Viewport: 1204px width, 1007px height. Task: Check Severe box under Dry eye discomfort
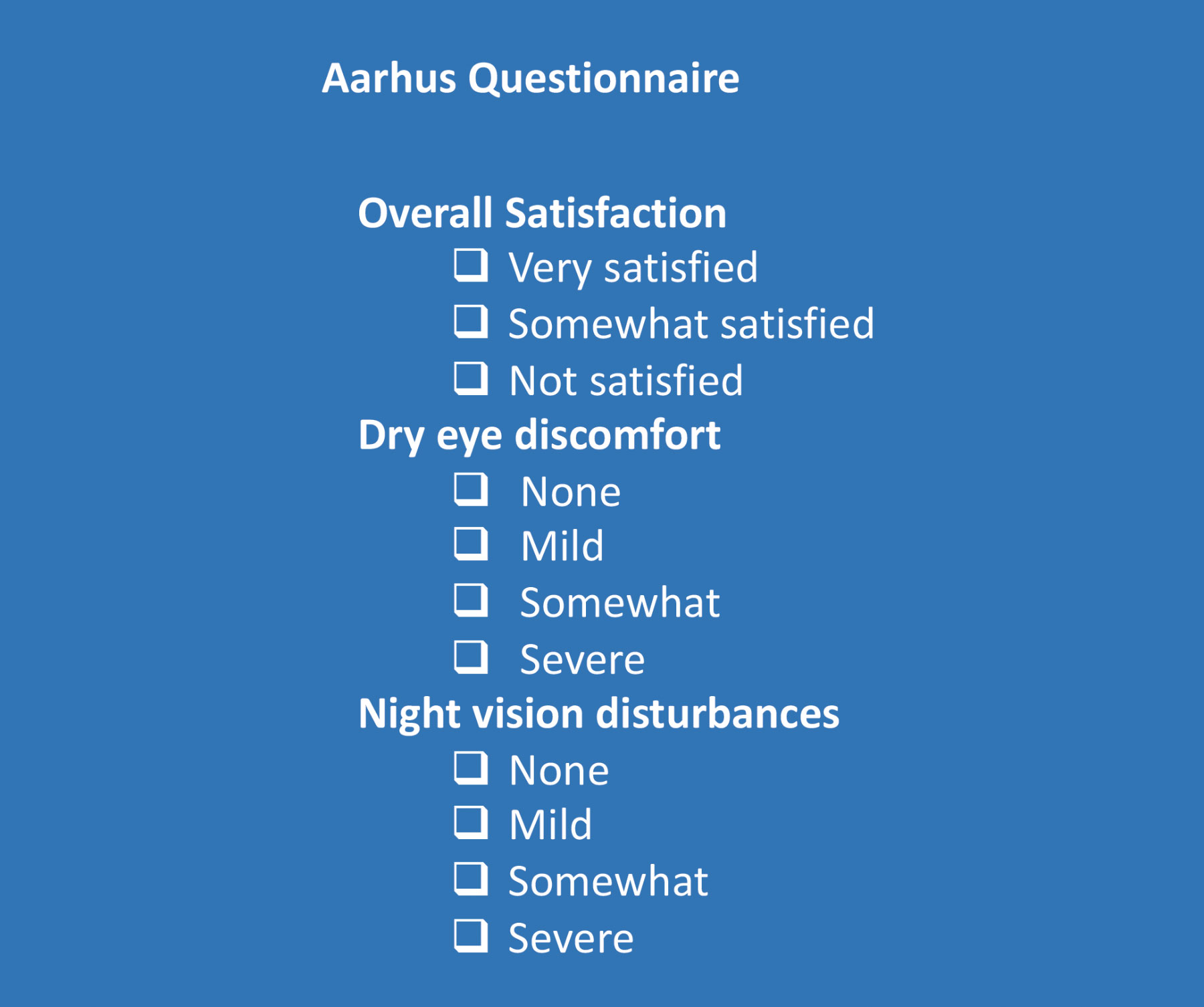[x=471, y=657]
